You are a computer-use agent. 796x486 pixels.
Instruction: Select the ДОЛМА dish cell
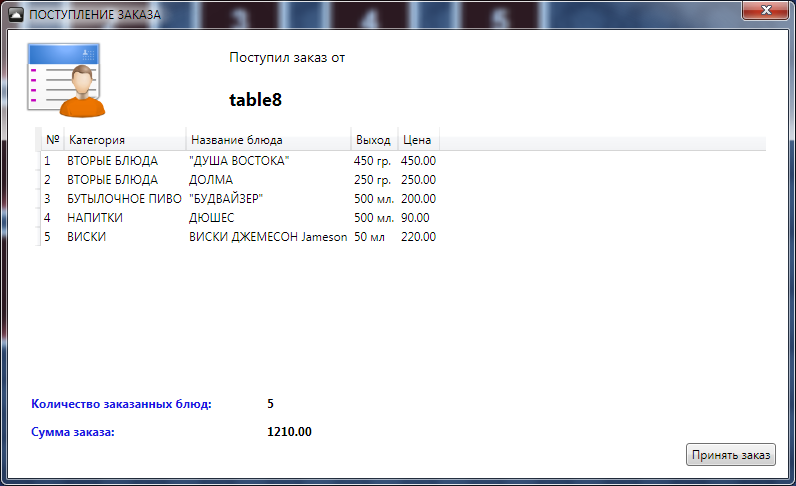click(211, 180)
